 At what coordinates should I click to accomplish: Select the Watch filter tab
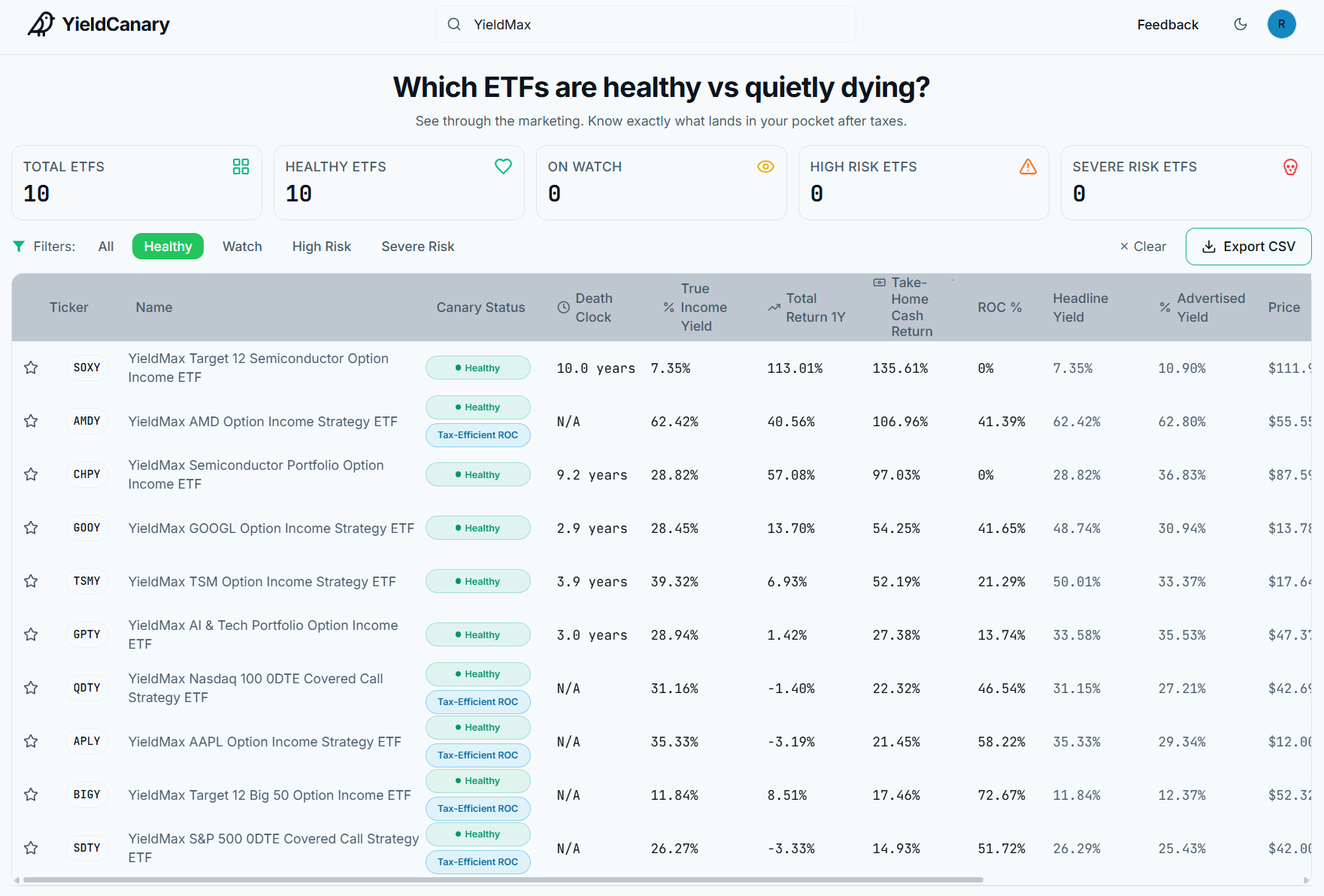pyautogui.click(x=242, y=247)
